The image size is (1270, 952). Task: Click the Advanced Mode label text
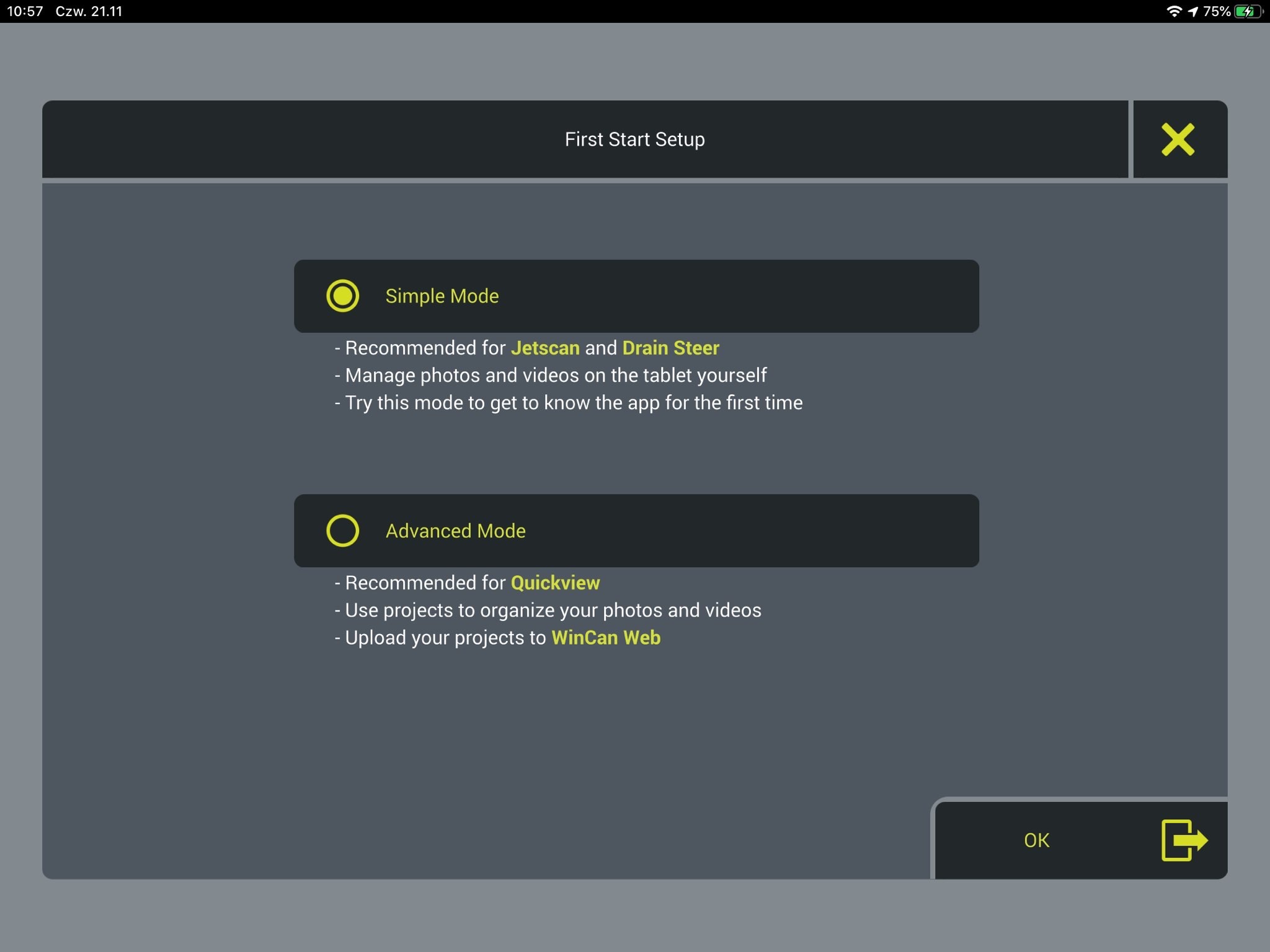pyautogui.click(x=456, y=531)
